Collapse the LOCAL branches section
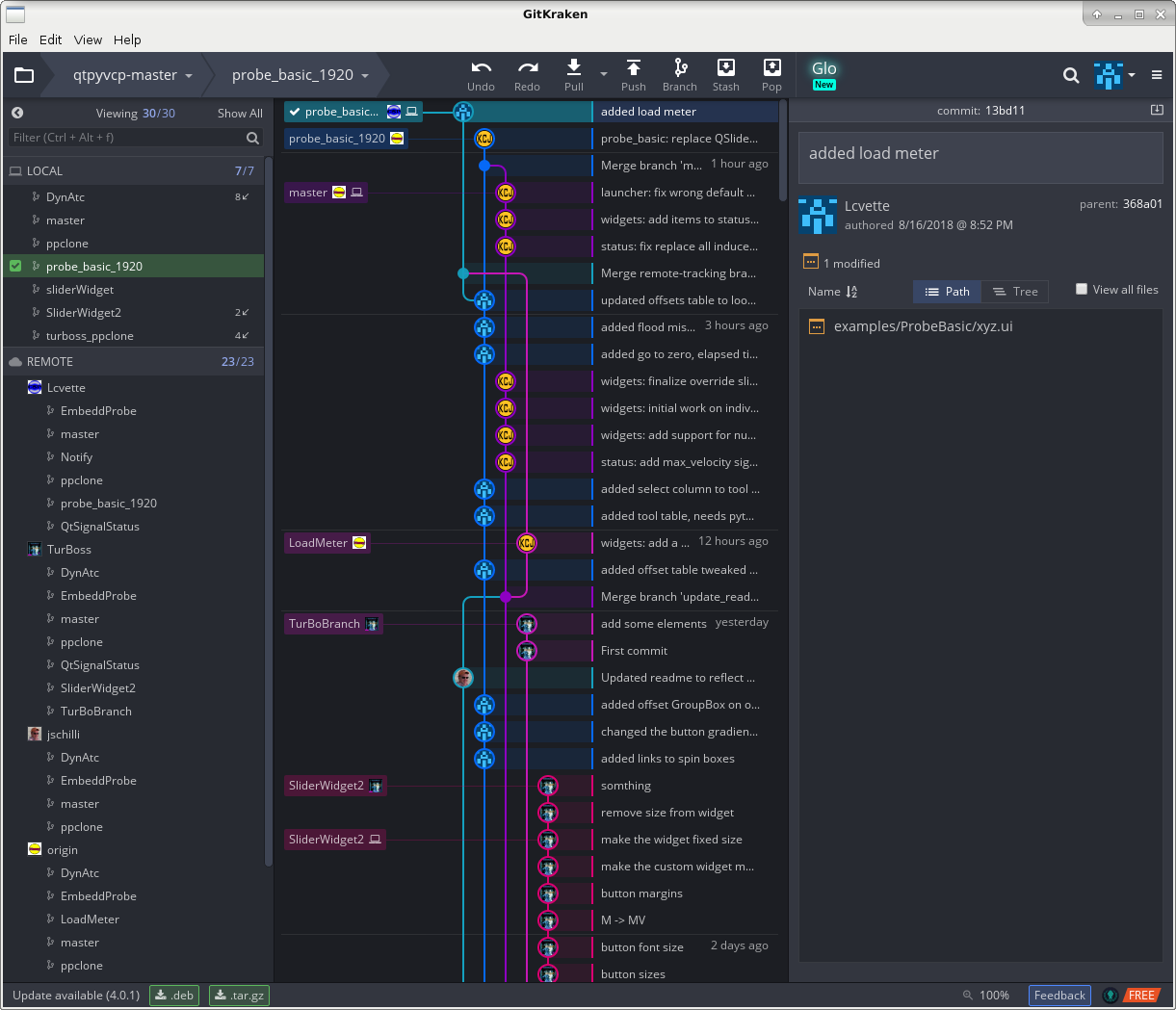The height and width of the screenshot is (1010, 1176). click(x=133, y=171)
